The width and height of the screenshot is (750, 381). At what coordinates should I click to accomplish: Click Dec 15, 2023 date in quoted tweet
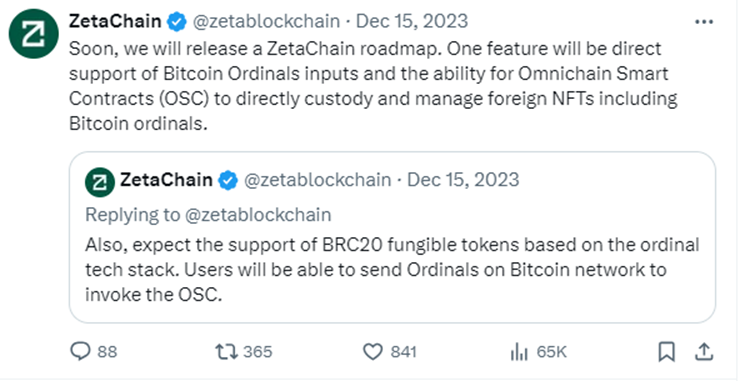point(463,180)
